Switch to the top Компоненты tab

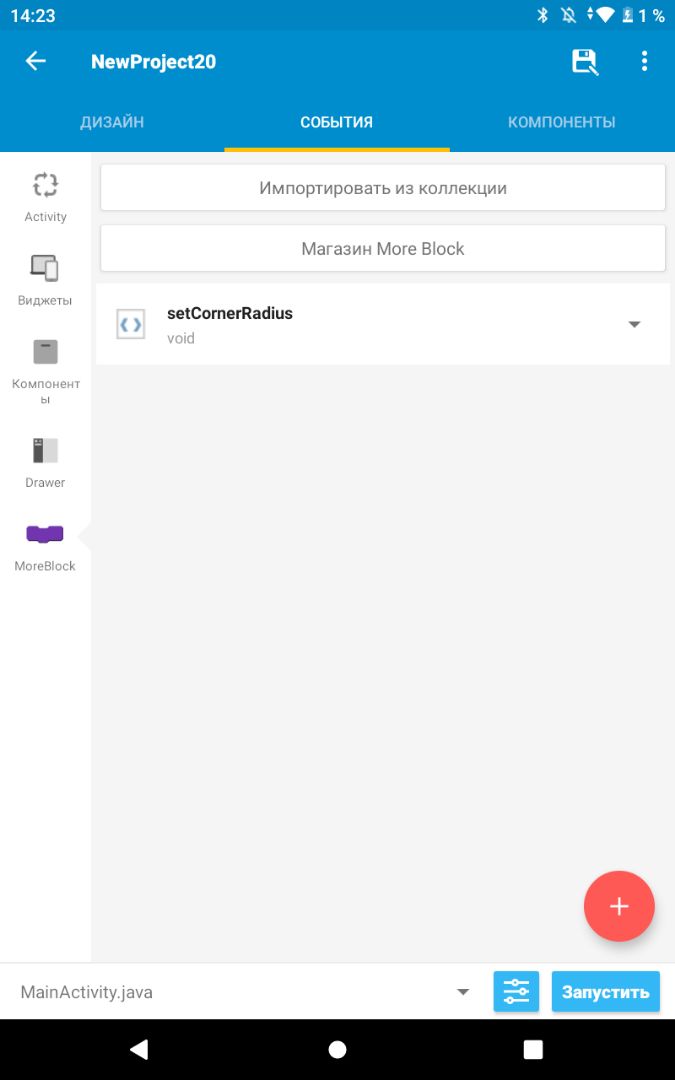click(561, 122)
